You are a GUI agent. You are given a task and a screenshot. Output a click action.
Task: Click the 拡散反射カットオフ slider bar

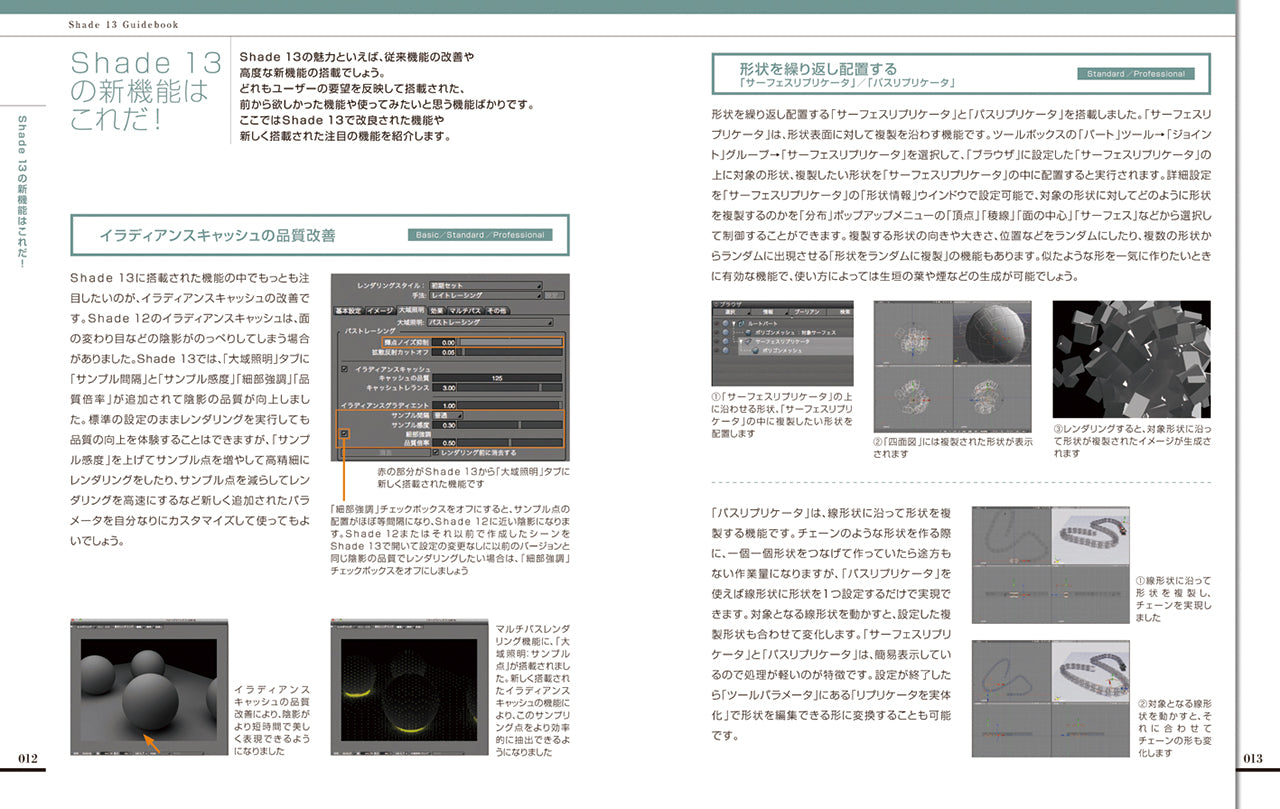[x=510, y=352]
